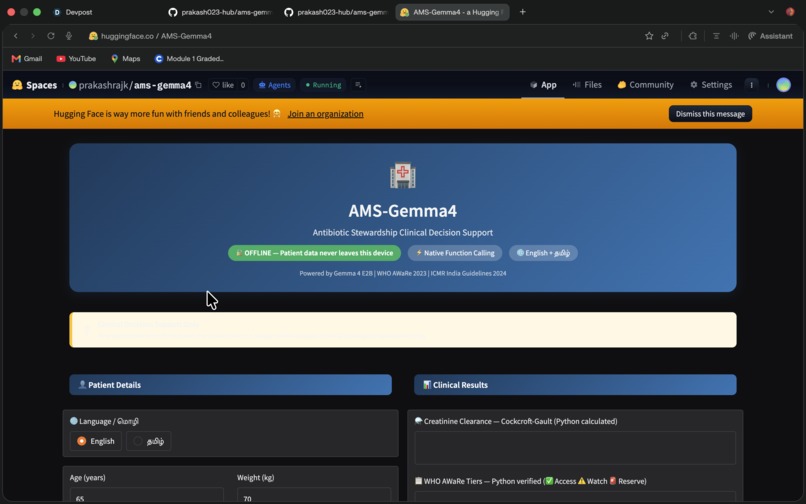Click the browser forward arrow

pos(33,36)
